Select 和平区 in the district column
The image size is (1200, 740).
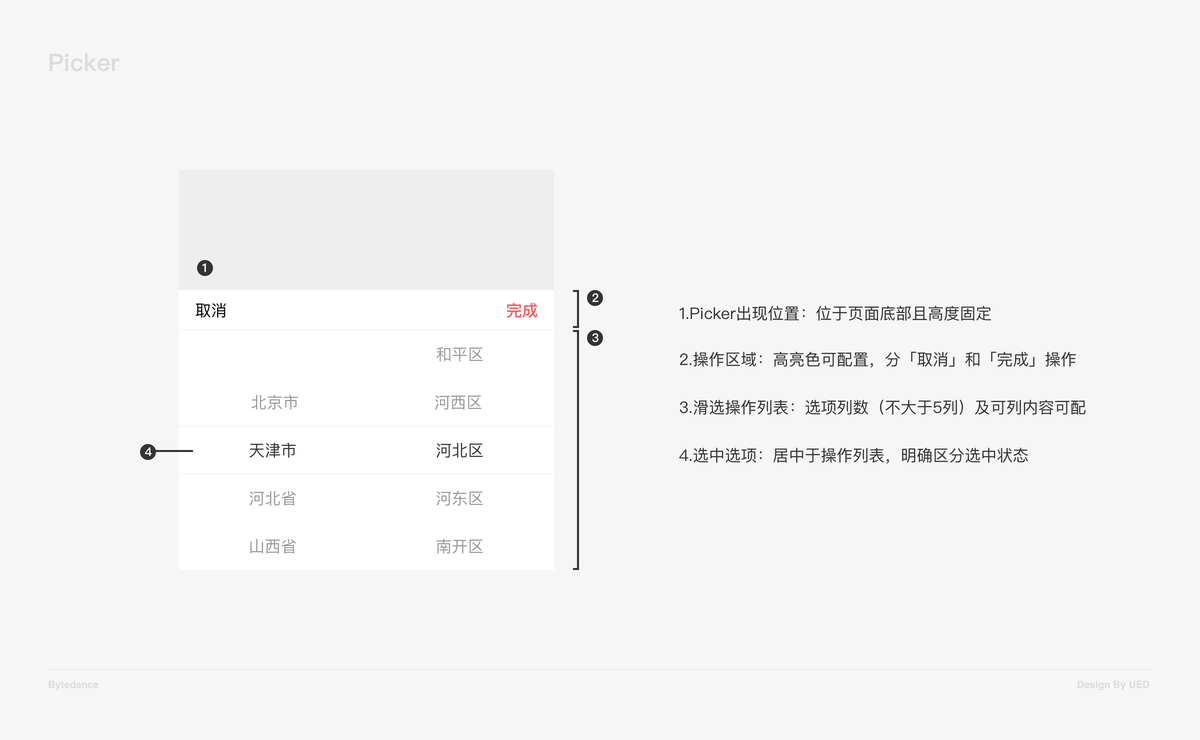coord(461,354)
